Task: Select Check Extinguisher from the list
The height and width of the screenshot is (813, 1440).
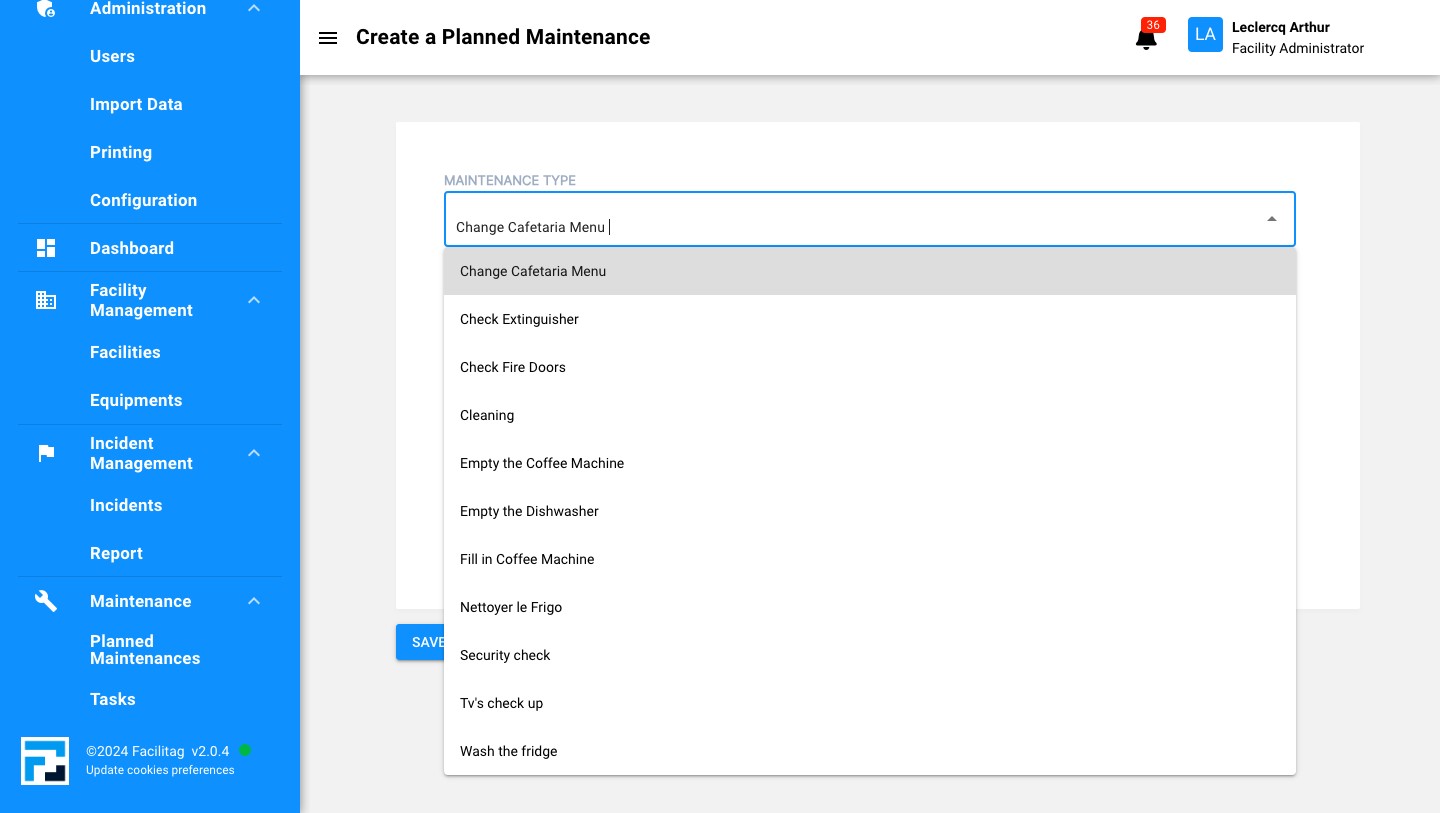Action: pyautogui.click(x=519, y=319)
